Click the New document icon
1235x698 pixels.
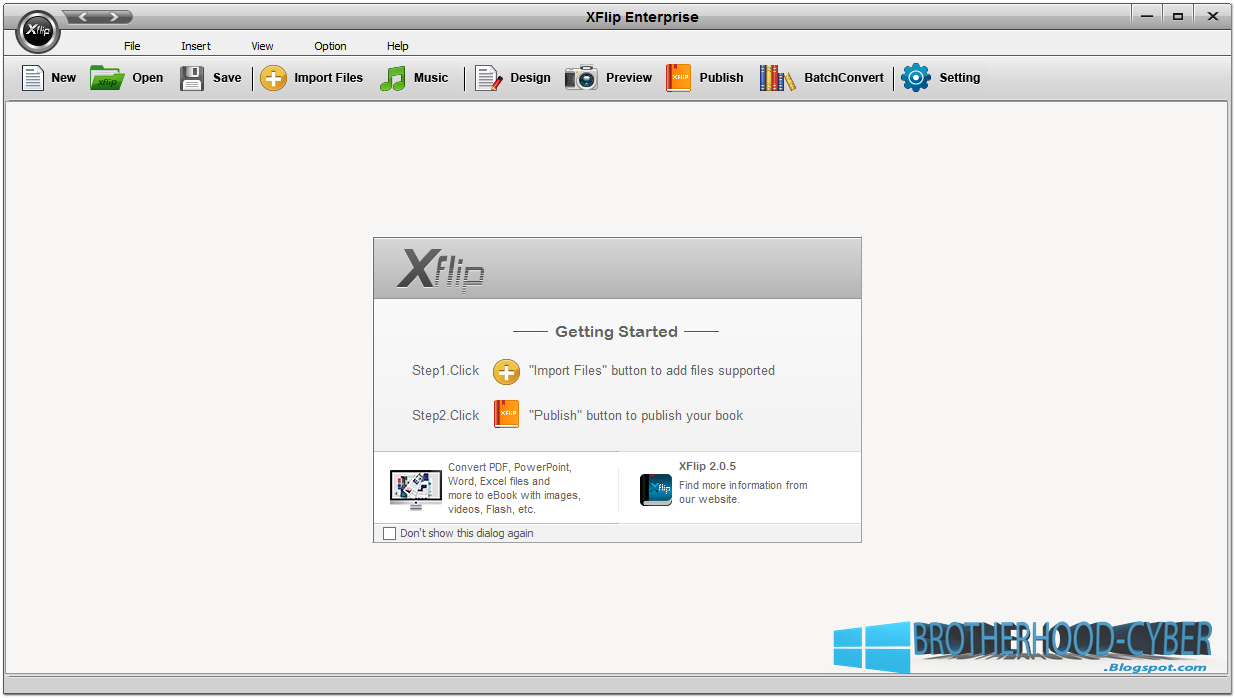[x=33, y=78]
